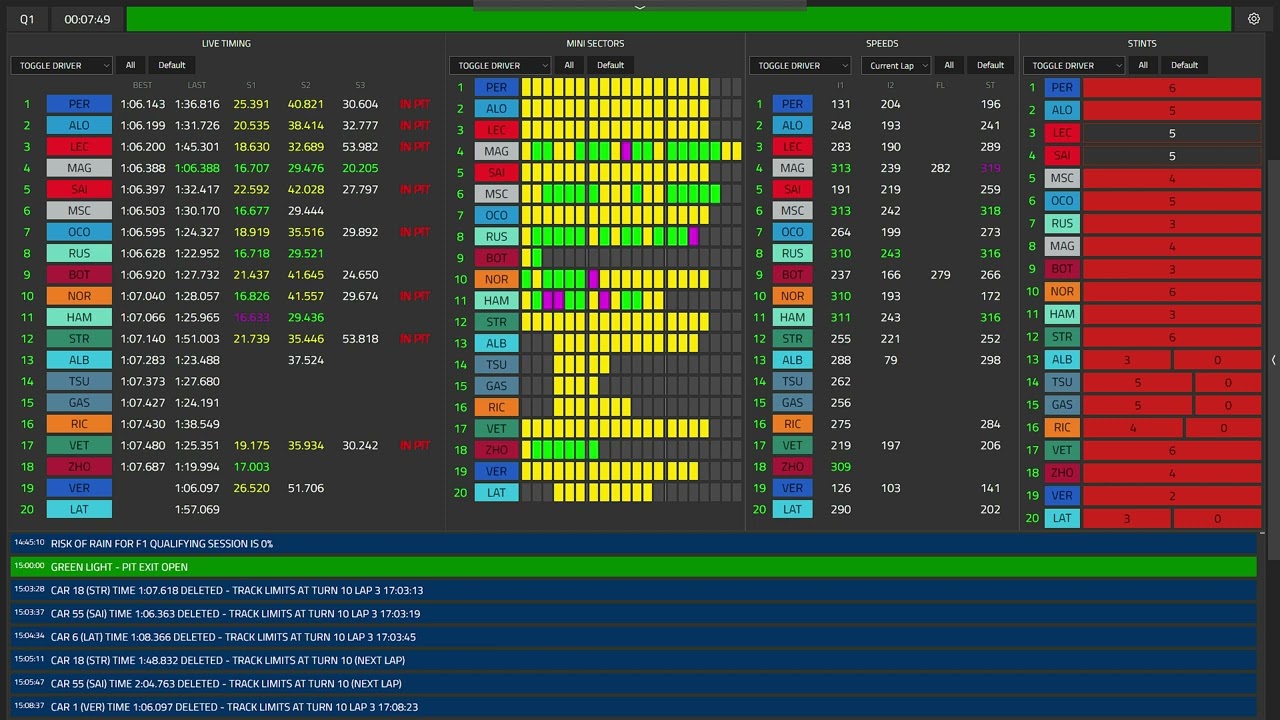Select LAT driver tag in Mini Sectors

[x=496, y=493]
